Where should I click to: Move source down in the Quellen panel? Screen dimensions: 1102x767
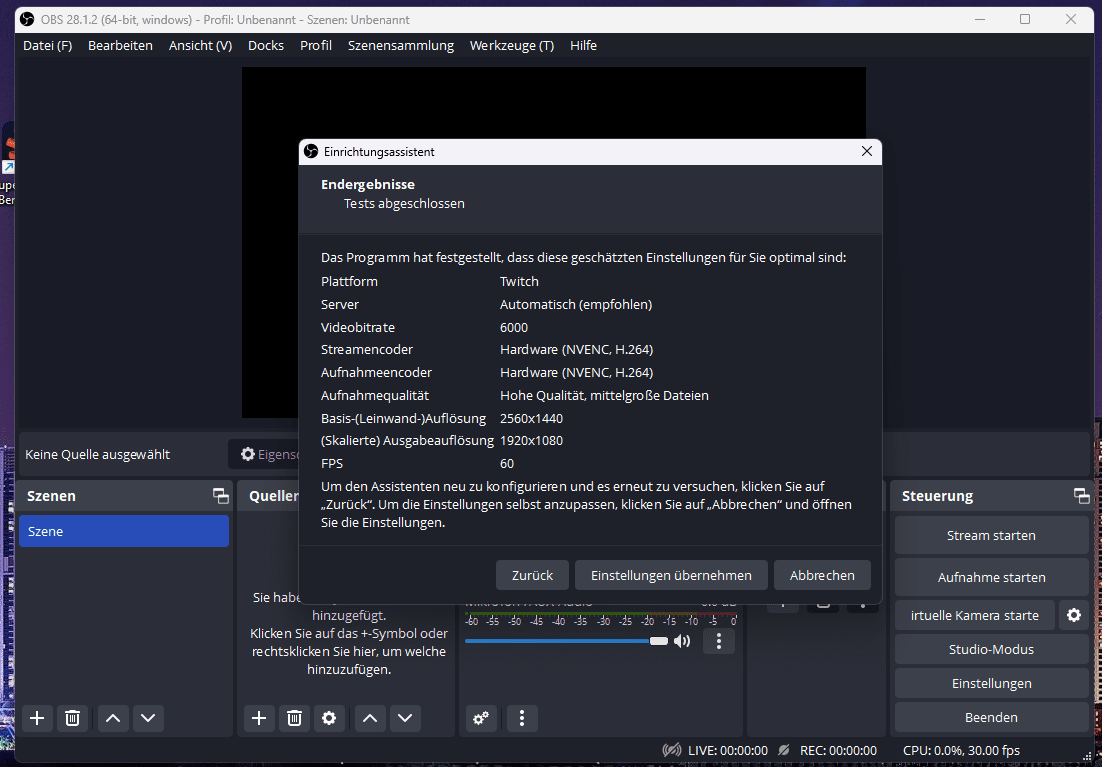coord(405,718)
